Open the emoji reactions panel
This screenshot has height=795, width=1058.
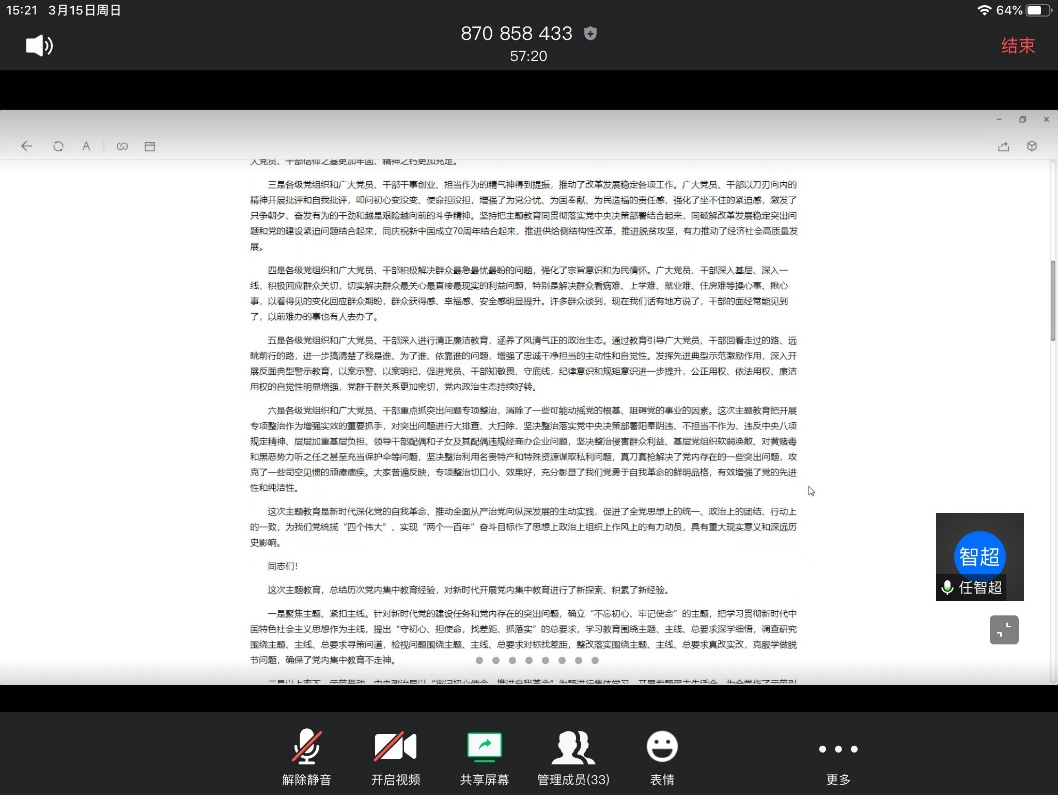[661, 746]
